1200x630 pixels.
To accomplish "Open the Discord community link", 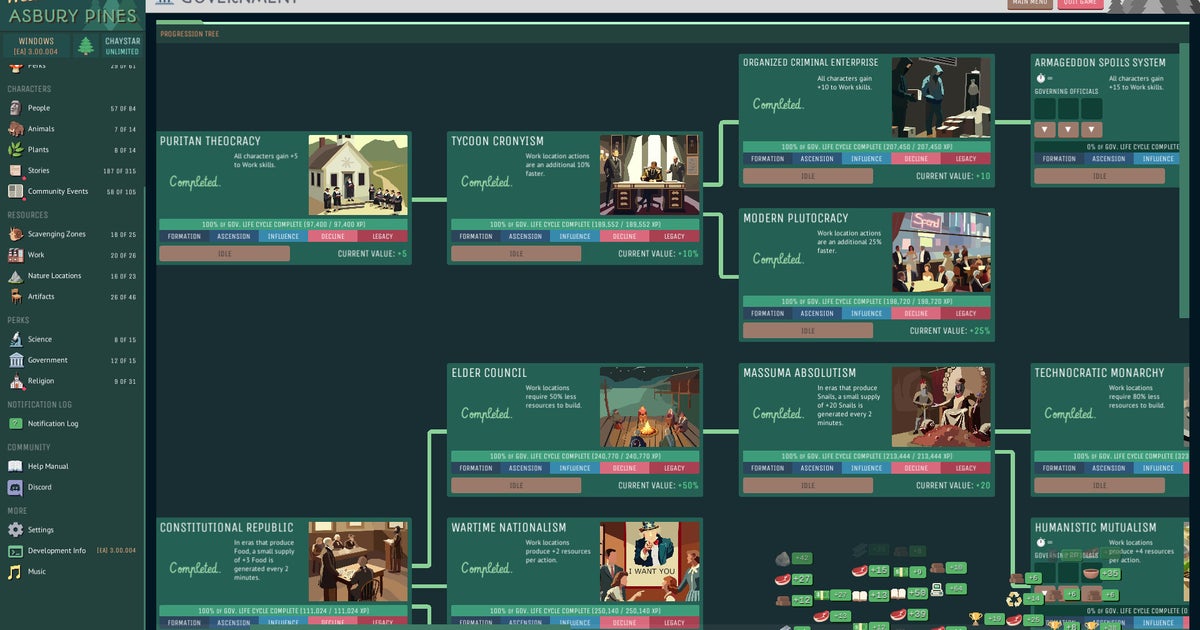I will click(x=39, y=487).
